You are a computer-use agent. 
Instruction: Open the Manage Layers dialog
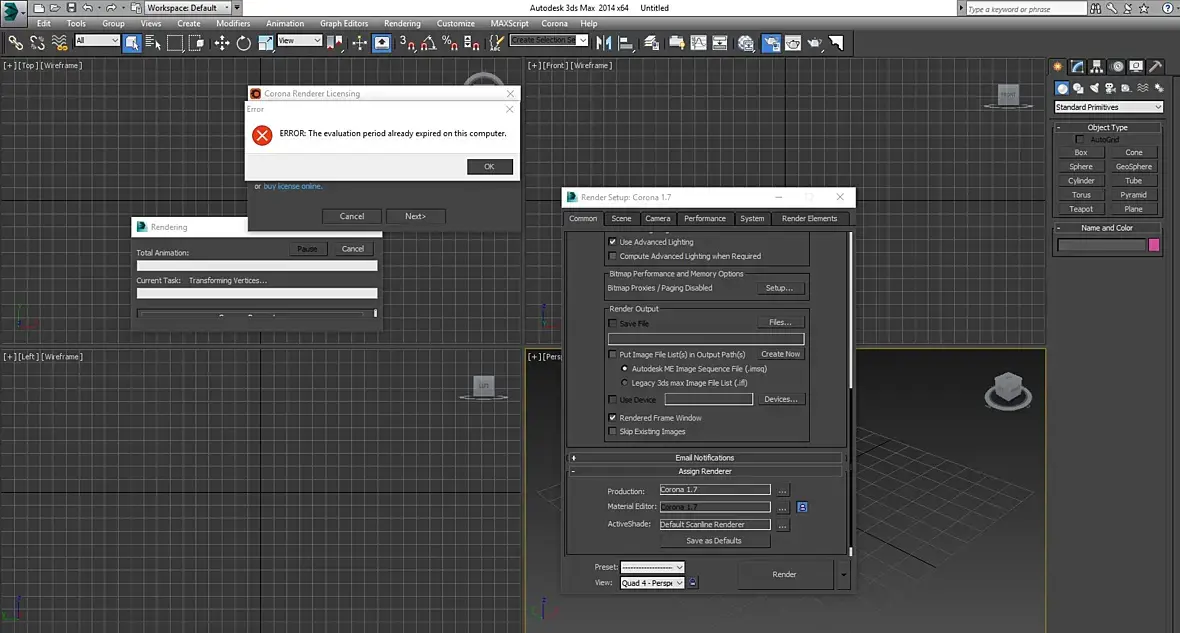point(652,43)
